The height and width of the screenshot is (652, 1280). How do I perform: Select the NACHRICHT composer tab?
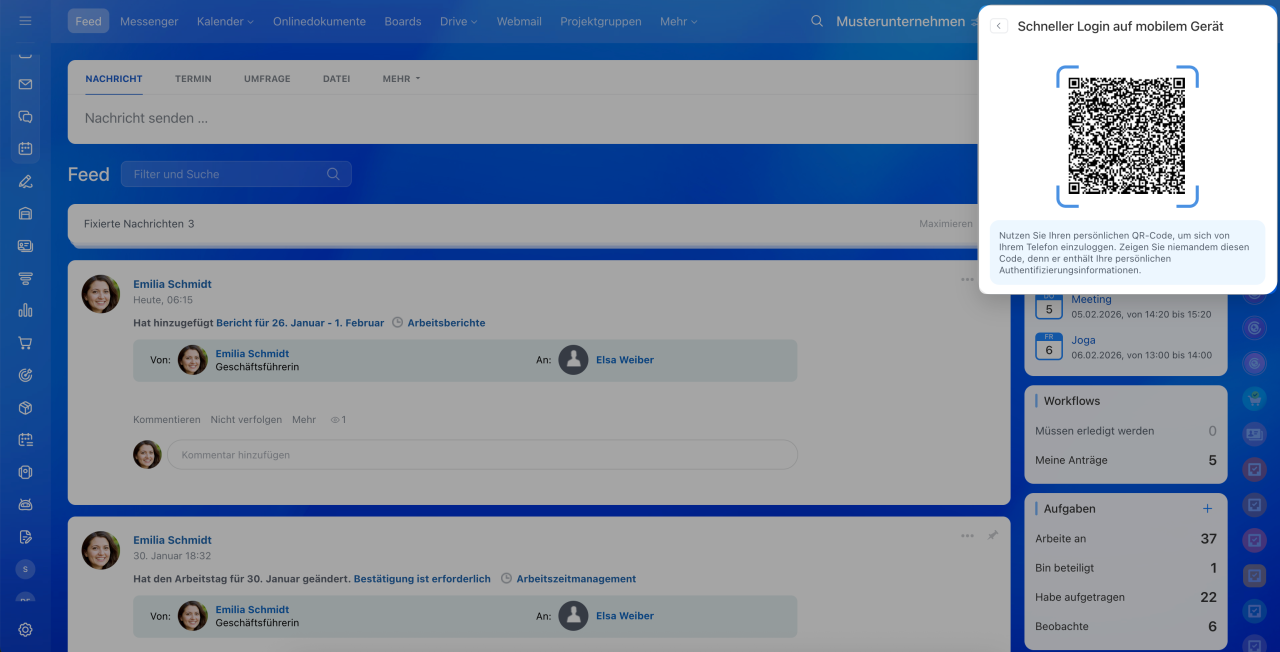pyautogui.click(x=114, y=79)
